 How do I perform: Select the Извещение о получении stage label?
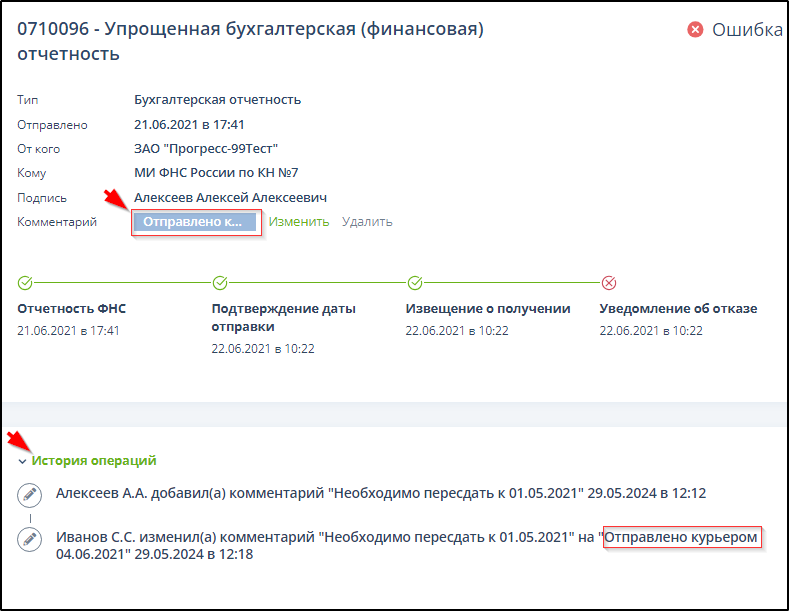488,309
